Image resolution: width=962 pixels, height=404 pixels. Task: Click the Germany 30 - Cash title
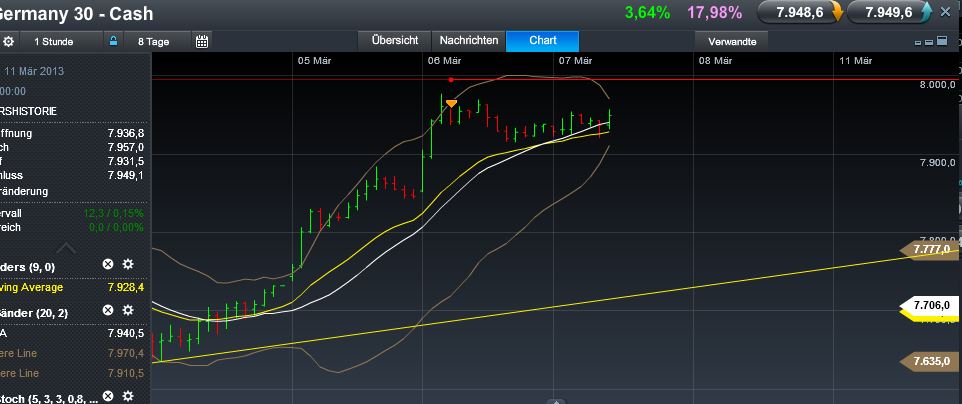(77, 14)
